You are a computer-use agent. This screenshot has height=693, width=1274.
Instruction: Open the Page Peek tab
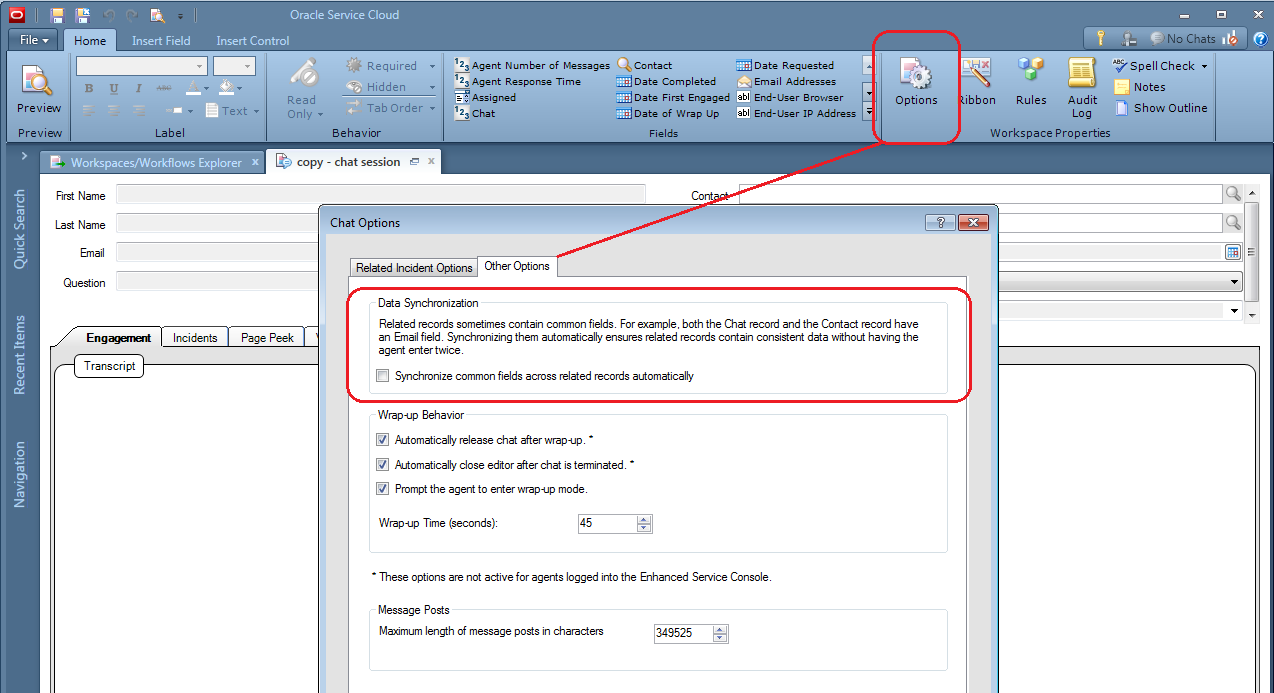(x=267, y=338)
